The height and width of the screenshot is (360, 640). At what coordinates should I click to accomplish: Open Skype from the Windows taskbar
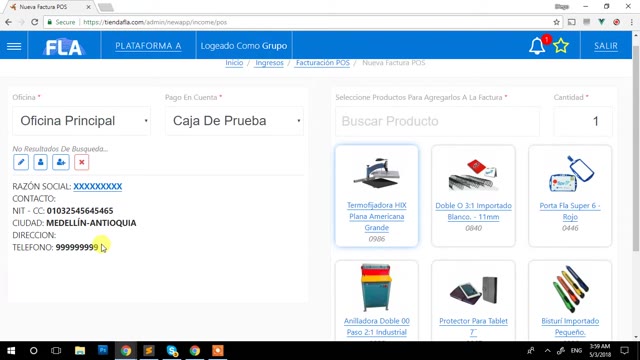[x=172, y=351]
